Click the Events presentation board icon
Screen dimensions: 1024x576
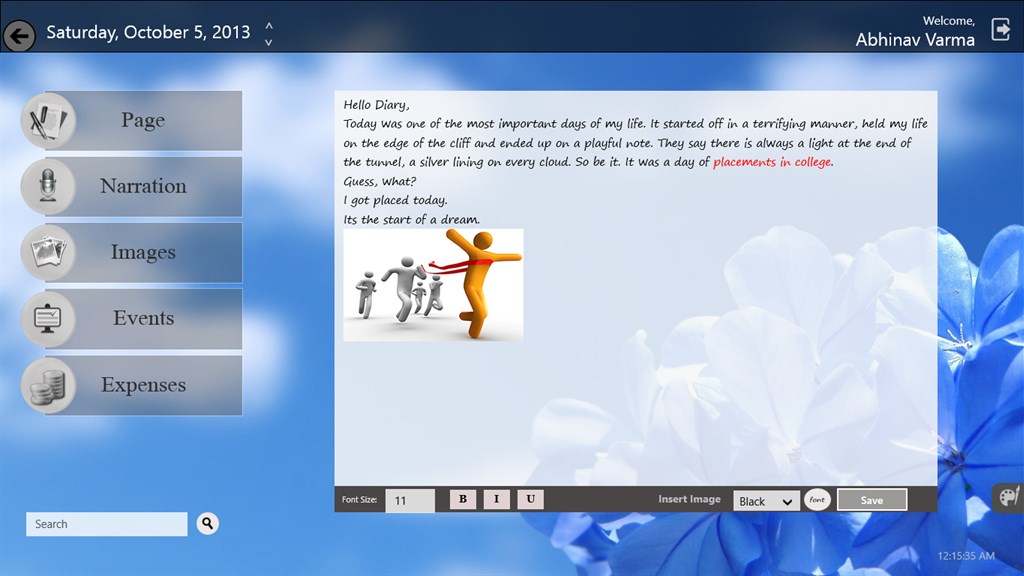[47, 319]
